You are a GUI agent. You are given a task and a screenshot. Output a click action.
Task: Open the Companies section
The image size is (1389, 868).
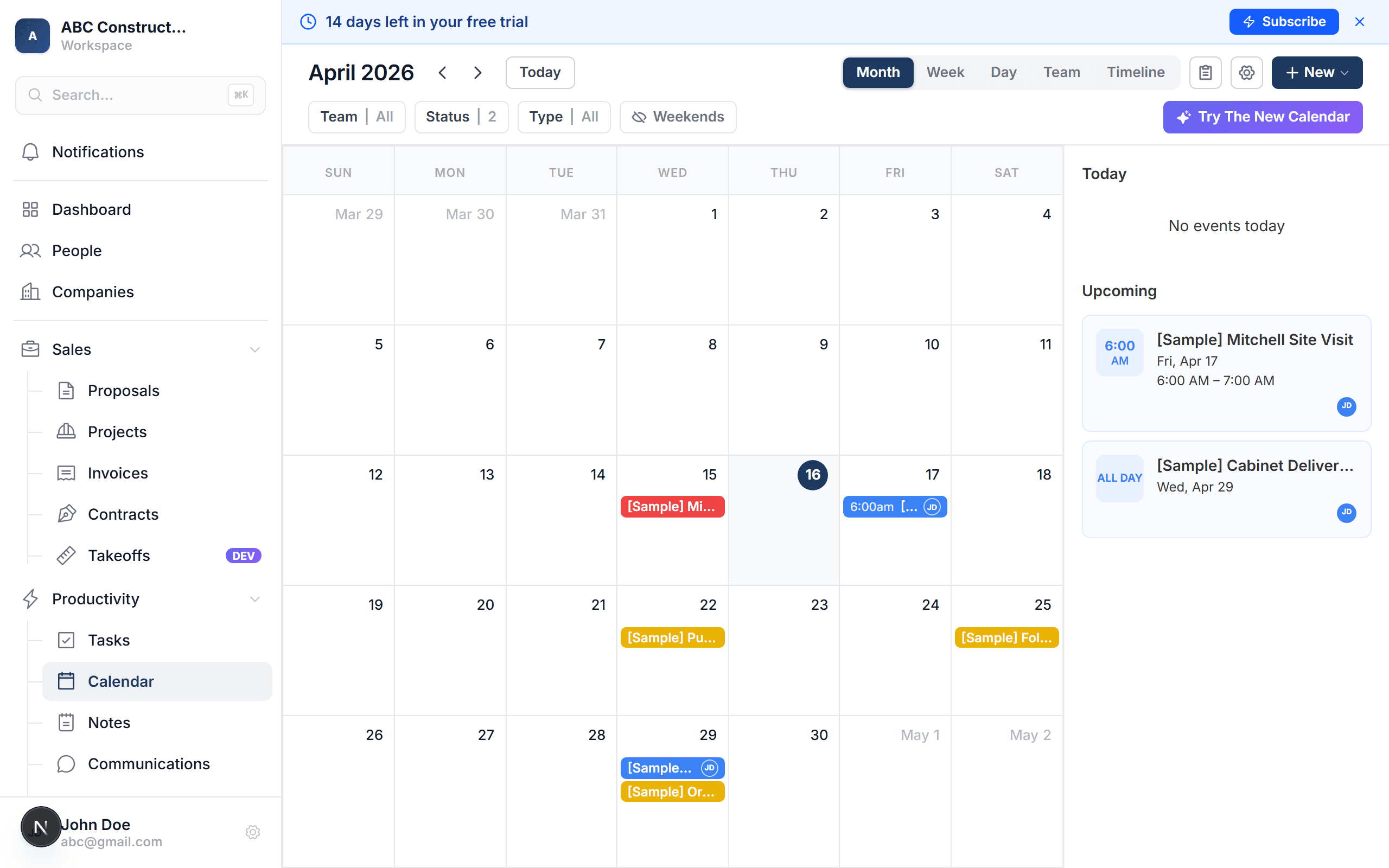tap(93, 292)
